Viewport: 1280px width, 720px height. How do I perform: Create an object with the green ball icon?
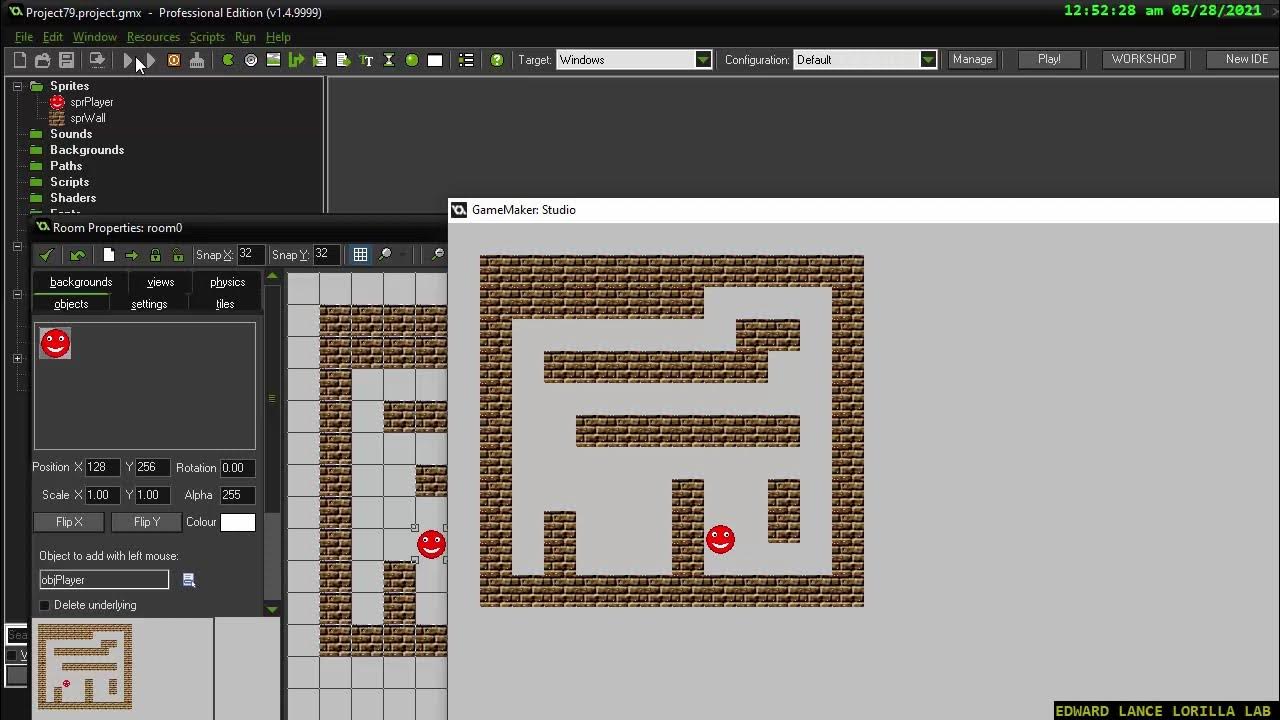coord(412,60)
